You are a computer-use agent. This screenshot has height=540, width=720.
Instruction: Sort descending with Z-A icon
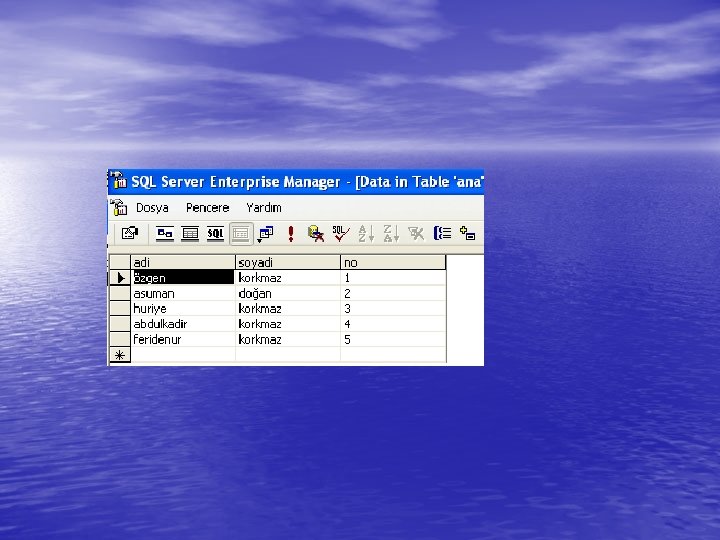coord(391,233)
